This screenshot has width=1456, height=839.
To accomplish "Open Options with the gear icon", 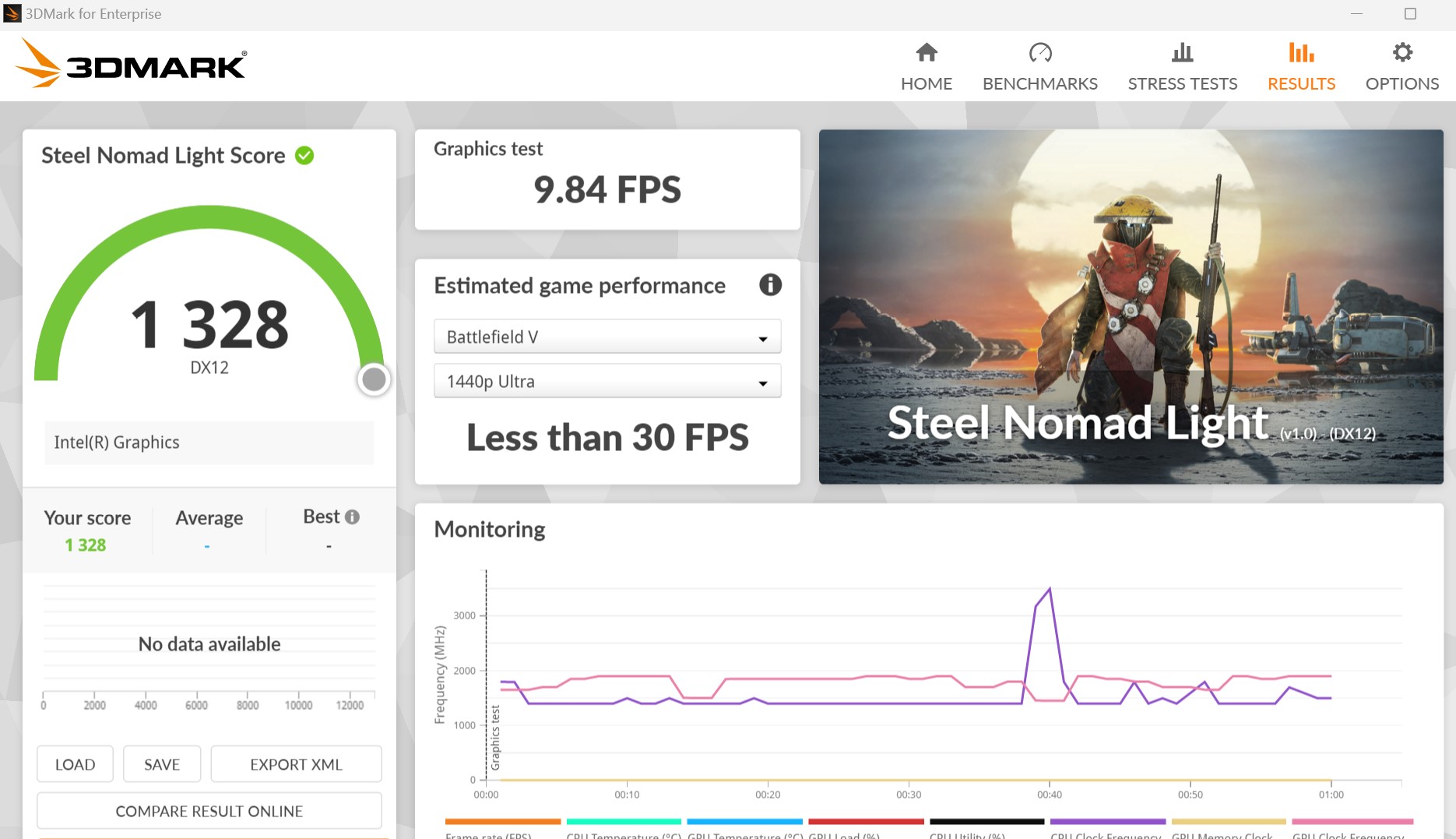I will point(1401,53).
